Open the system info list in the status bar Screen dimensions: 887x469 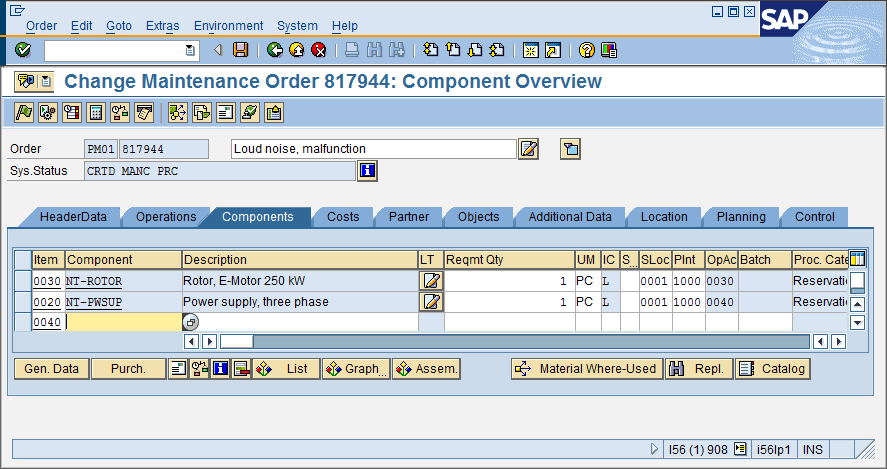click(740, 449)
